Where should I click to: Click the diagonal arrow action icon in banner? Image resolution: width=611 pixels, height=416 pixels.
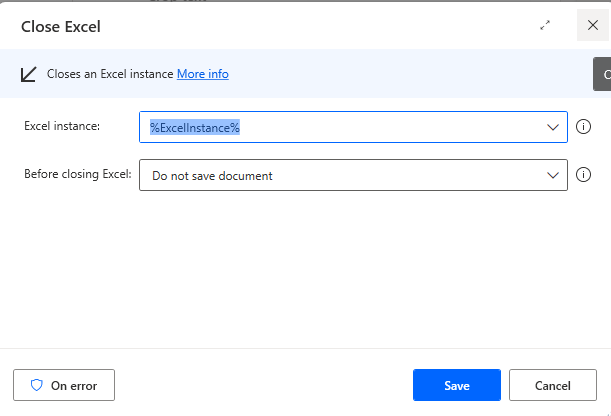(29, 74)
